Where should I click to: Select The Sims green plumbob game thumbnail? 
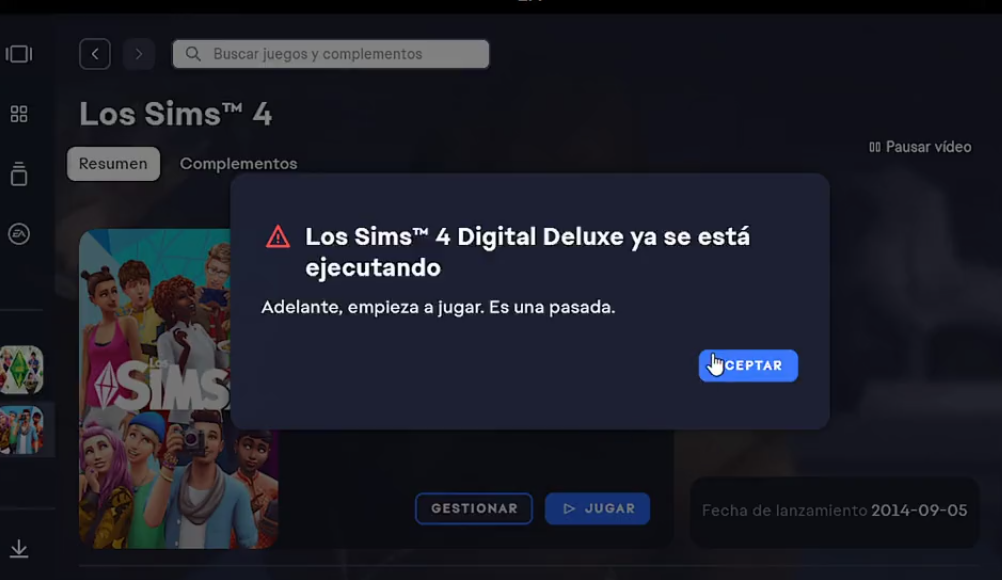click(x=22, y=370)
